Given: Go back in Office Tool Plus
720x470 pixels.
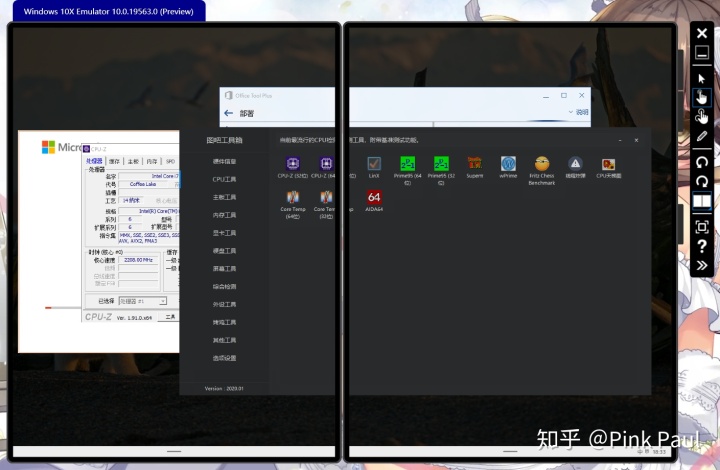Looking at the screenshot, I should tap(229, 113).
